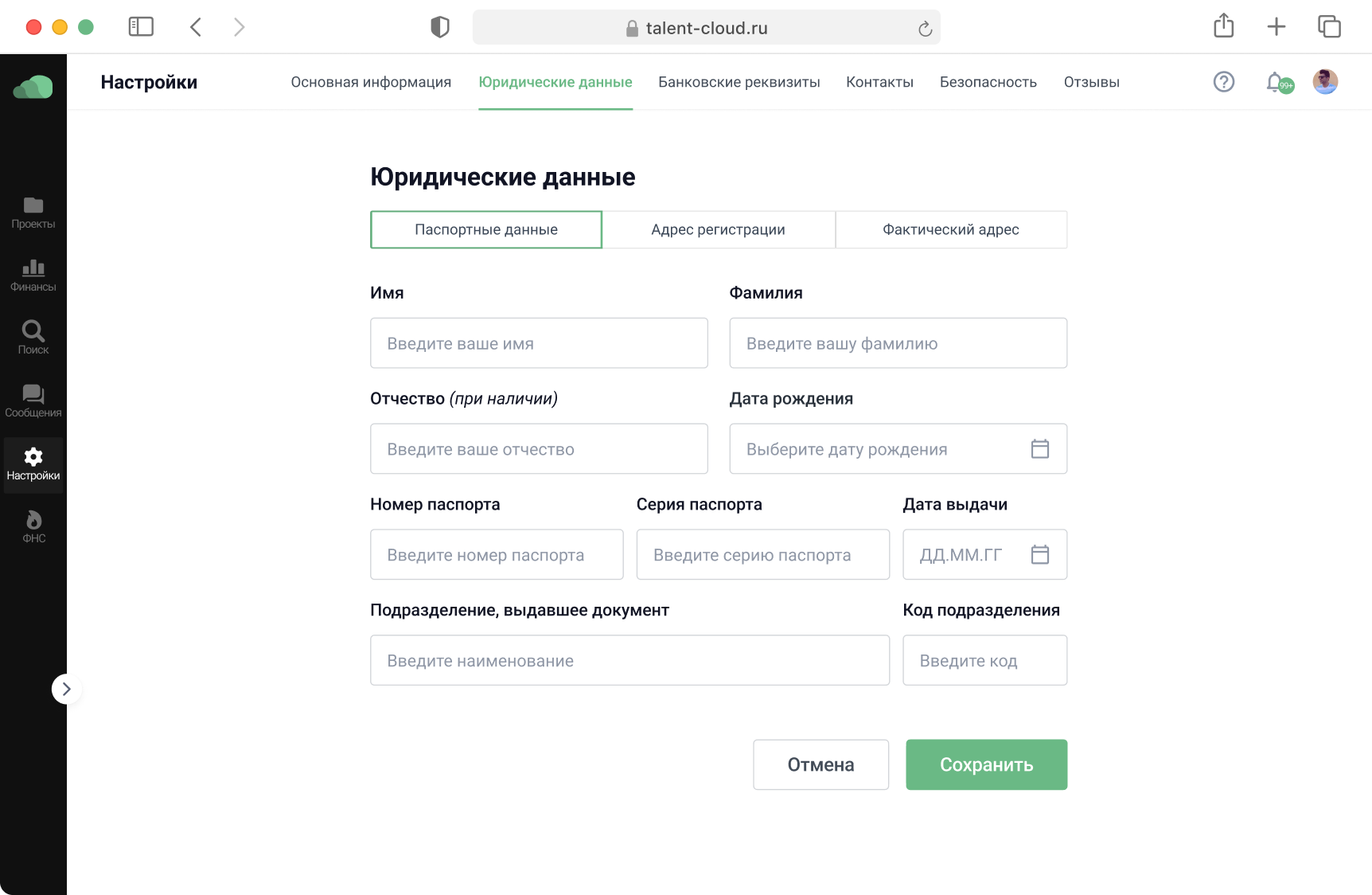Viewport: 1372px width, 895px height.
Task: Open the ФНС sidebar item
Action: click(x=33, y=526)
